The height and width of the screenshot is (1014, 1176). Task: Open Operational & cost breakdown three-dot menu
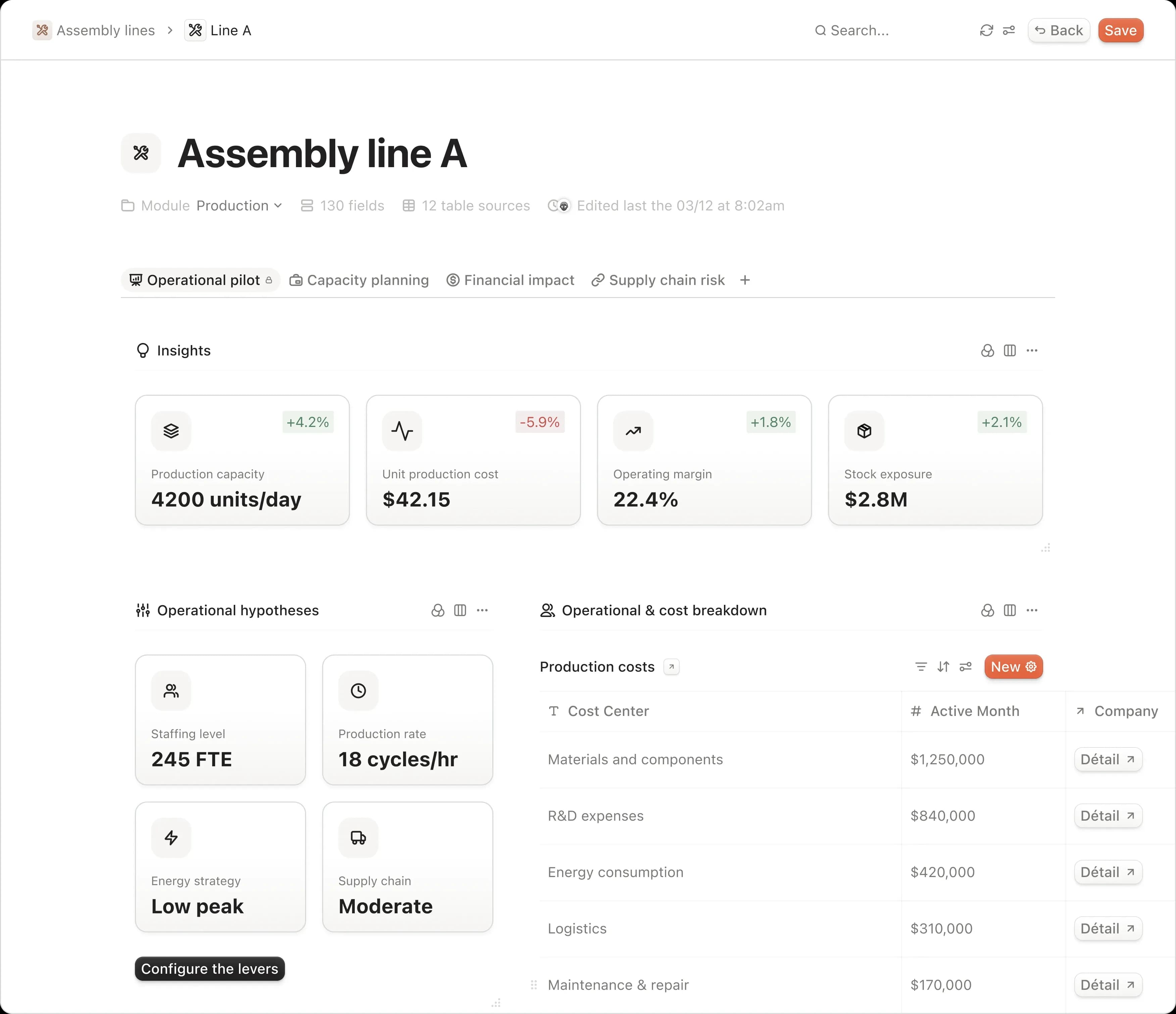point(1032,610)
